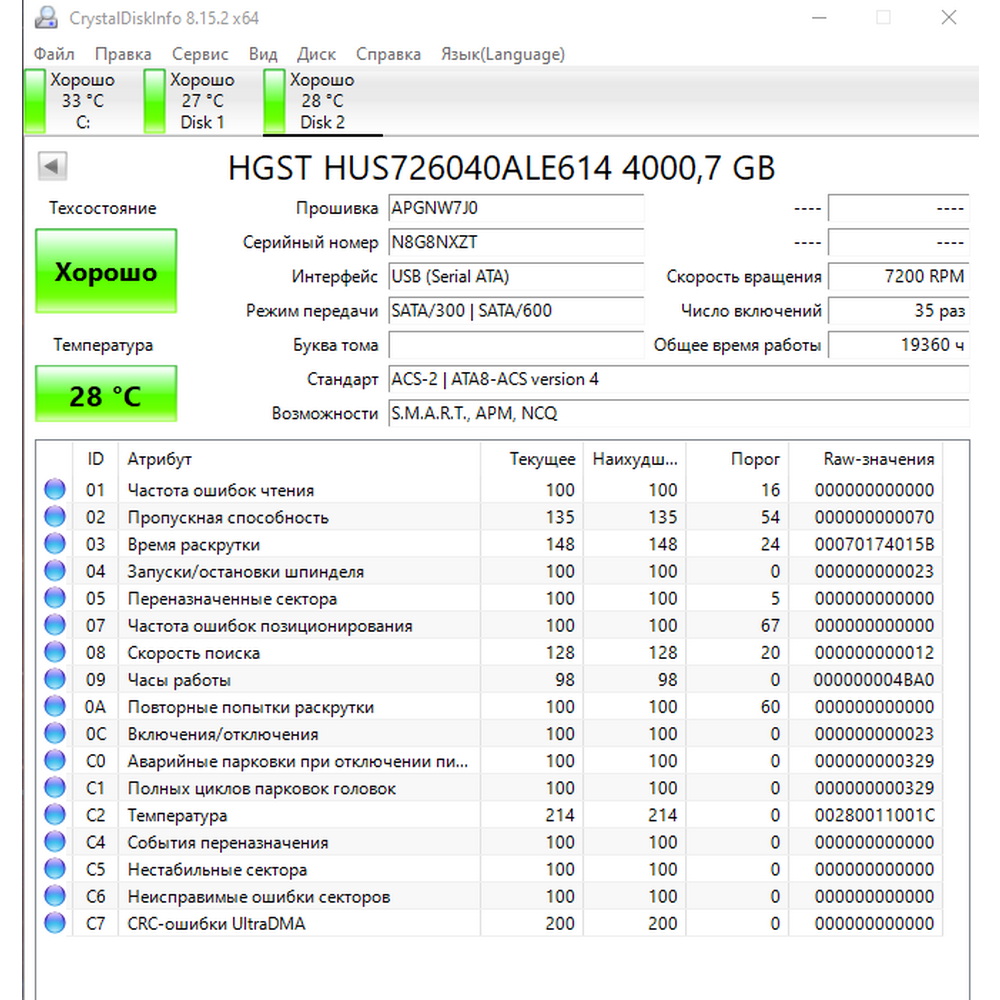Image resolution: width=1000 pixels, height=1000 pixels.
Task: Click raw value 00070174015B
Action: click(x=874, y=544)
